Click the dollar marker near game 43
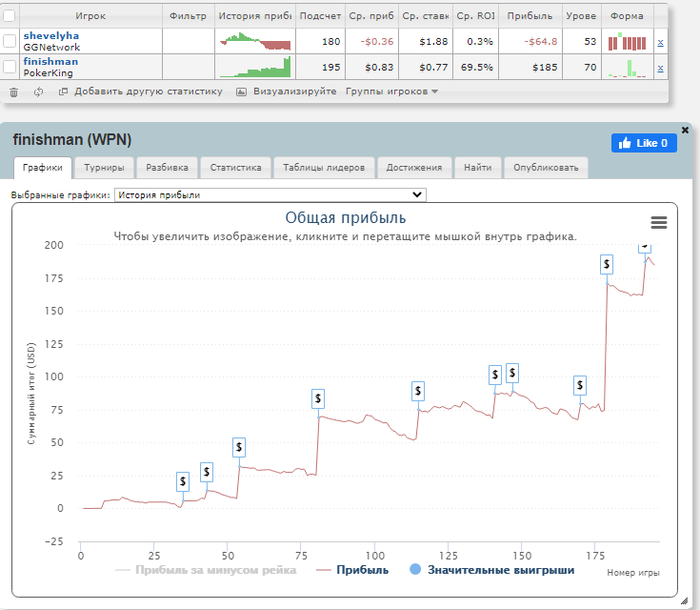 click(x=206, y=472)
